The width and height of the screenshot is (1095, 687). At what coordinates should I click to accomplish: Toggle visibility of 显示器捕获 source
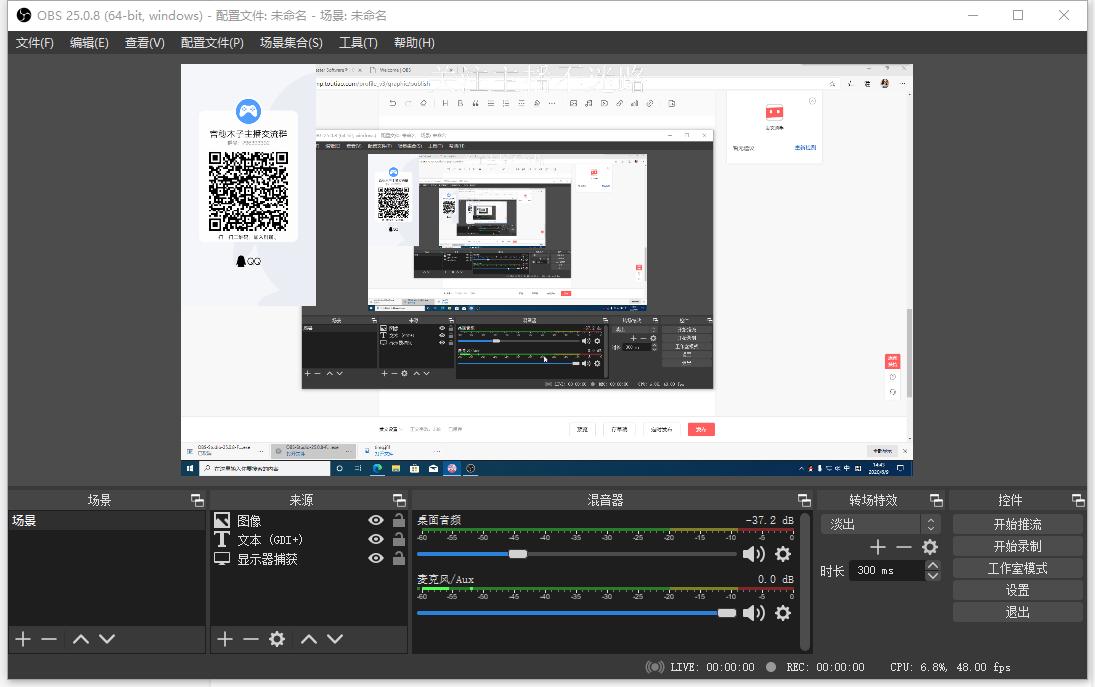(x=376, y=558)
